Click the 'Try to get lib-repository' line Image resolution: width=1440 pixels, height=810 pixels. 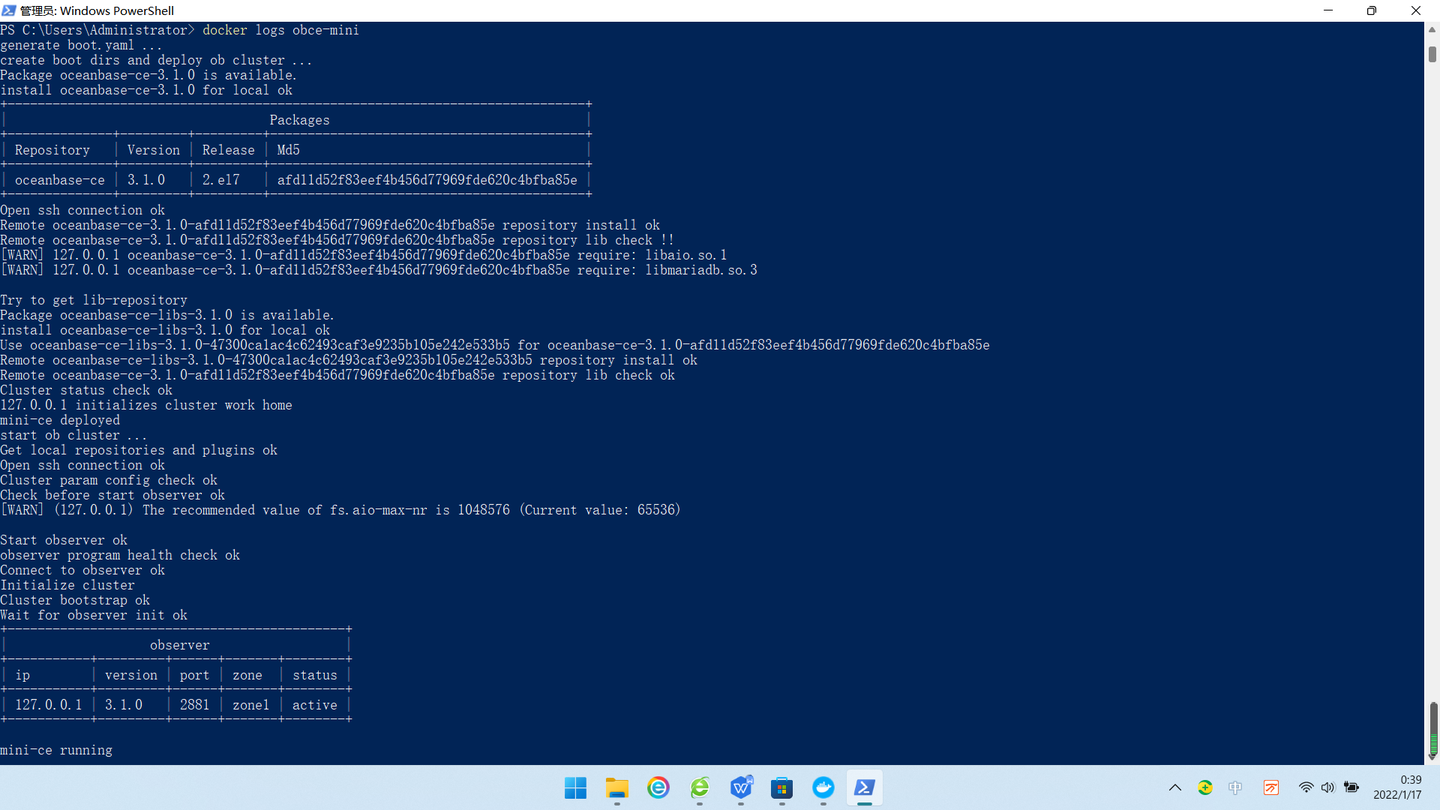94,300
